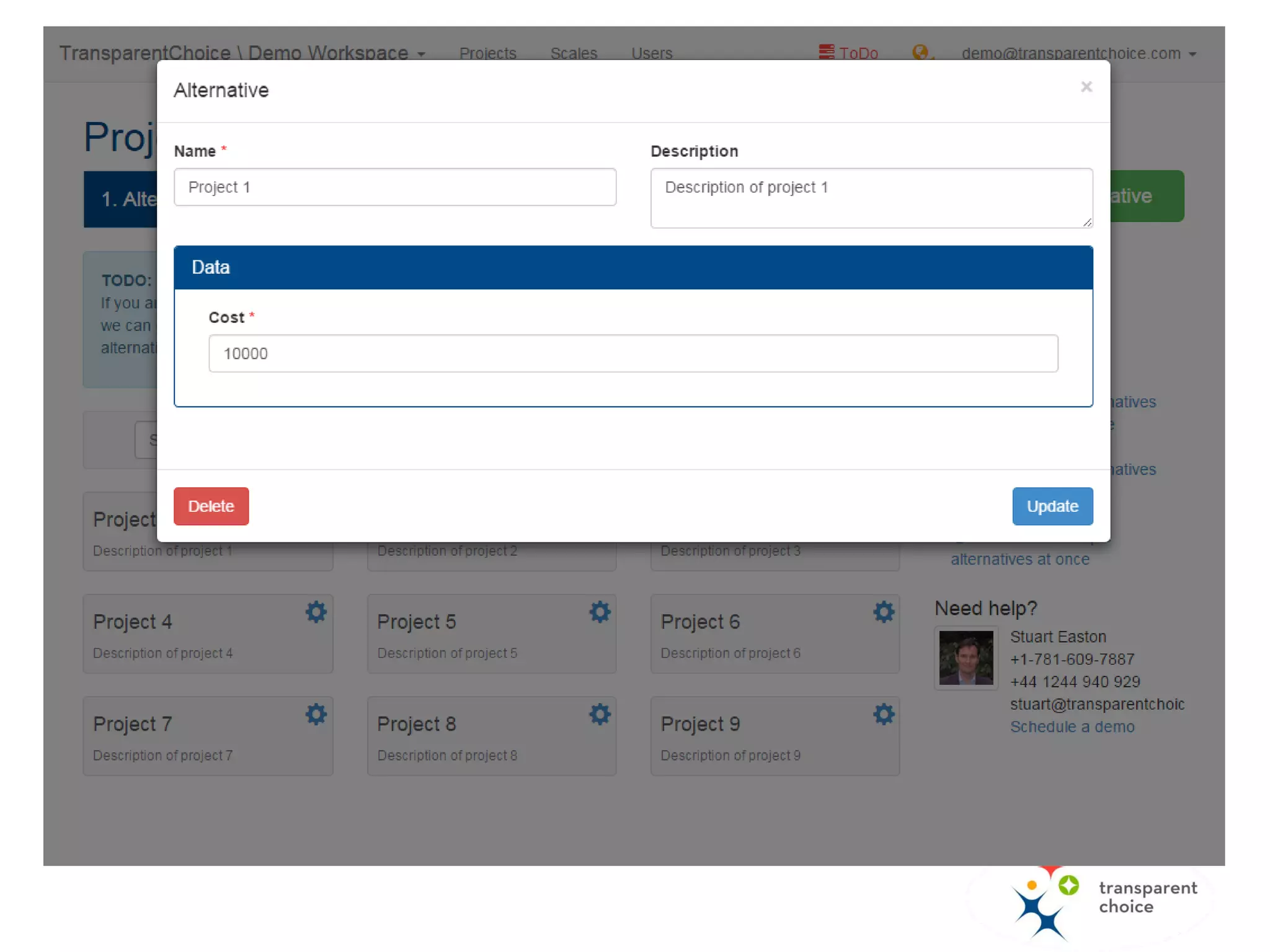Open settings gear for Project 5
The width and height of the screenshot is (1270, 952).
600,612
